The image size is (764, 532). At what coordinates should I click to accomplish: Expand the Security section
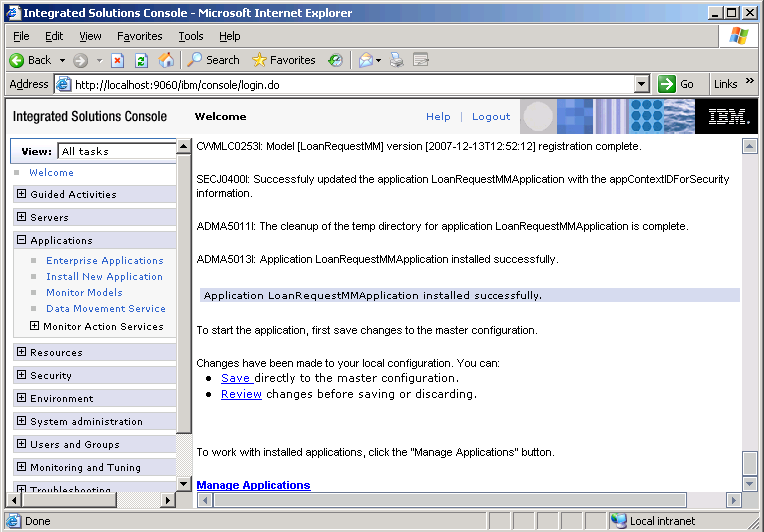click(x=21, y=375)
